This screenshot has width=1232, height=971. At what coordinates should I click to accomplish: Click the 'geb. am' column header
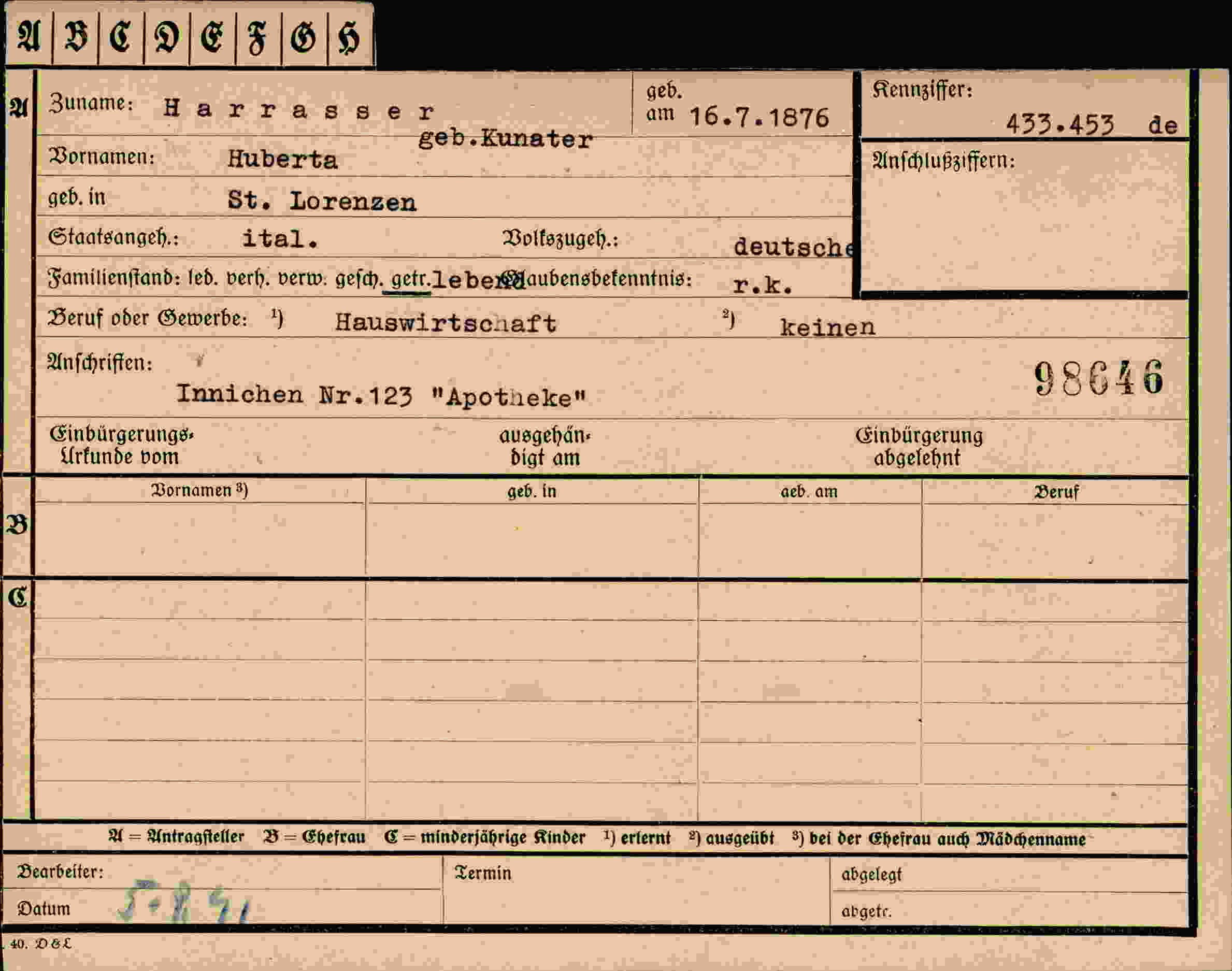click(x=809, y=491)
